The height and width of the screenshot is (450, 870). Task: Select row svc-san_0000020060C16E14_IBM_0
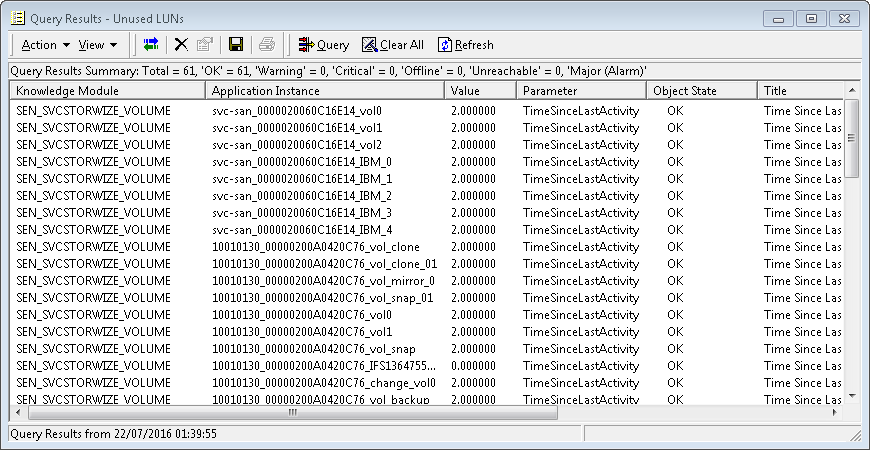(427, 162)
